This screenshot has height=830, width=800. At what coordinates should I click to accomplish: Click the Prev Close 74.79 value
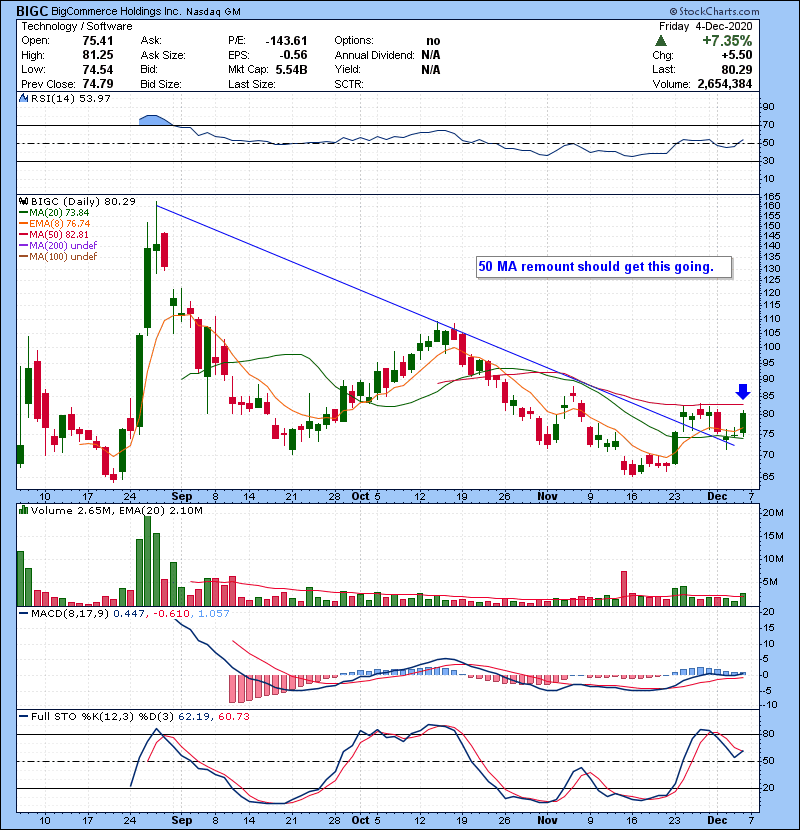(x=97, y=84)
